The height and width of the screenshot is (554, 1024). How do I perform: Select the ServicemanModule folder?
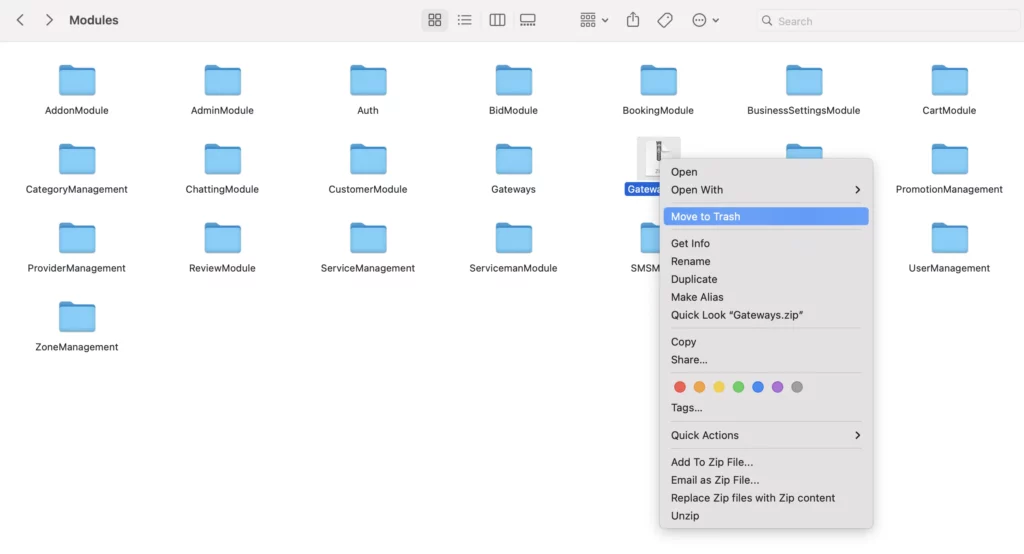pyautogui.click(x=514, y=238)
